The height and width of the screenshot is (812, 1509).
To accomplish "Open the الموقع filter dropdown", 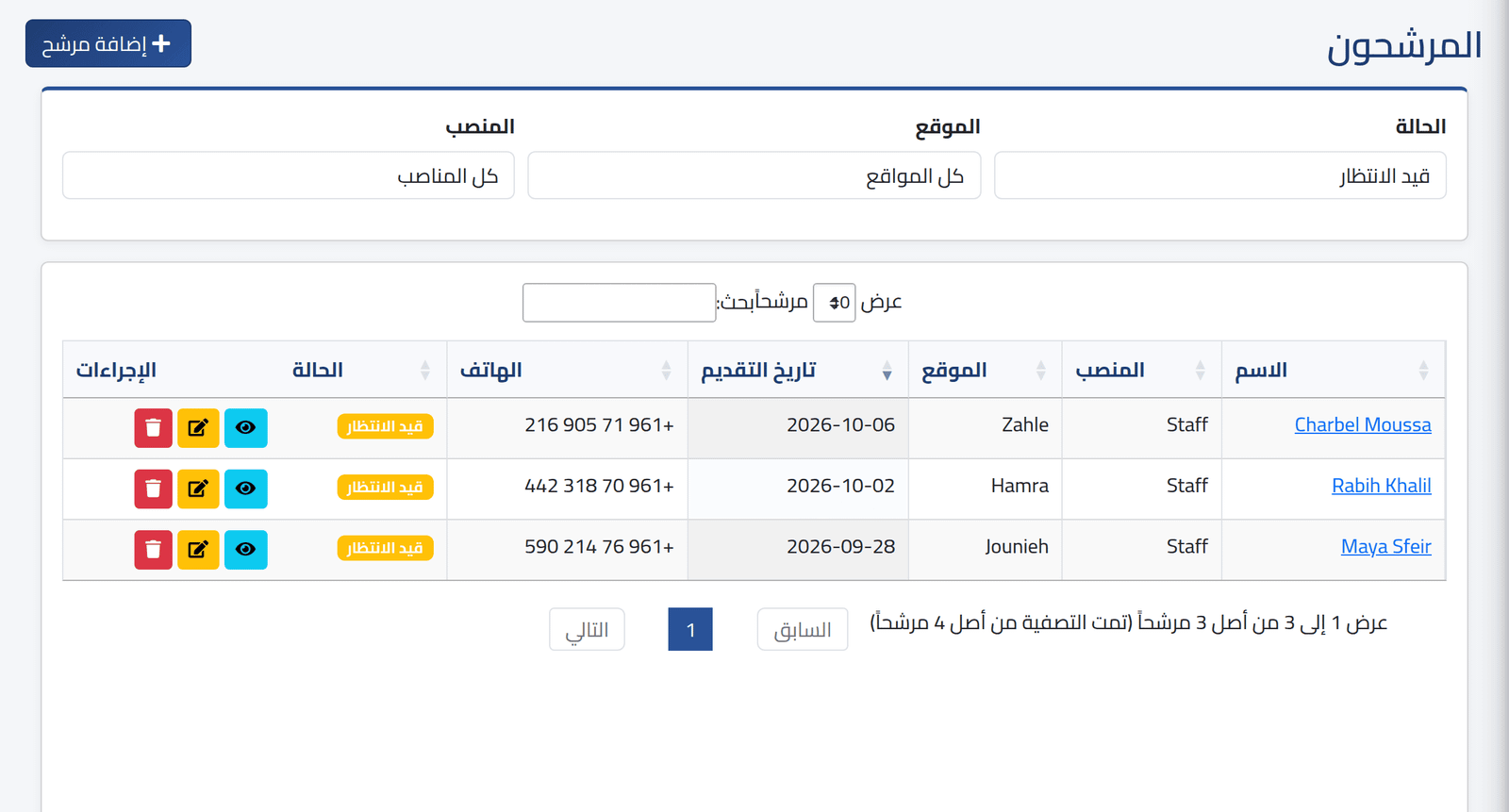I will pos(754,175).
